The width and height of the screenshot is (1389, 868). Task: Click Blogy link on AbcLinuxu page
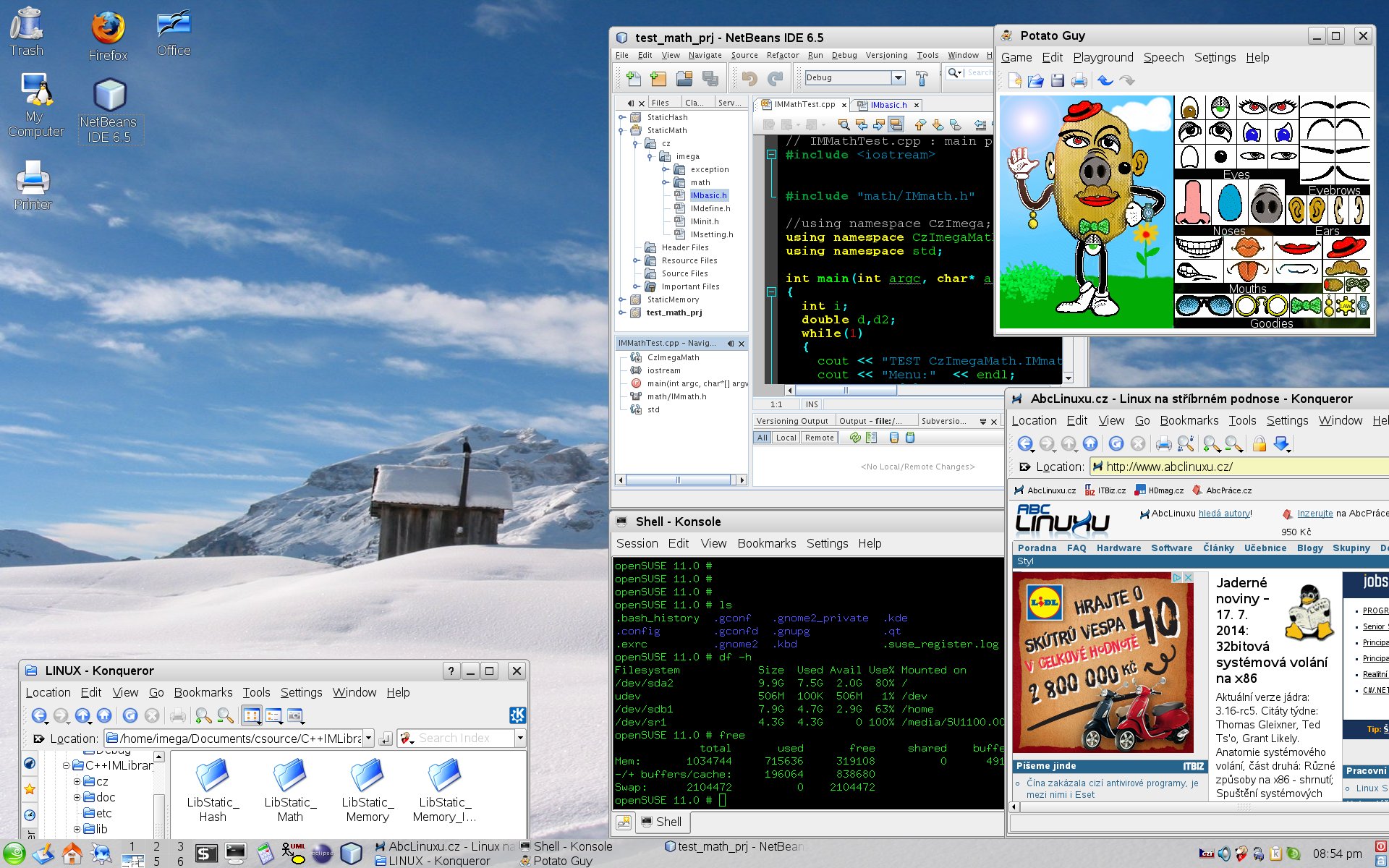(1309, 548)
